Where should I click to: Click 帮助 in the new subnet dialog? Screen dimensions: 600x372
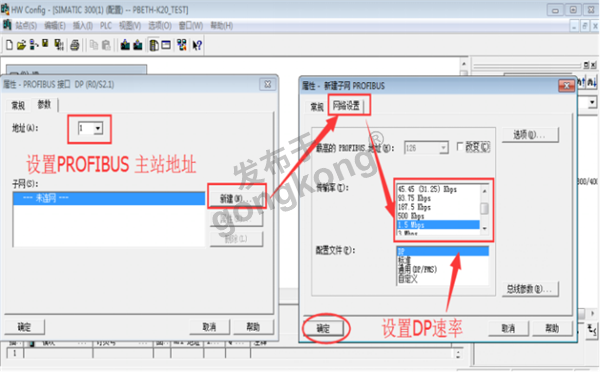[x=552, y=328]
